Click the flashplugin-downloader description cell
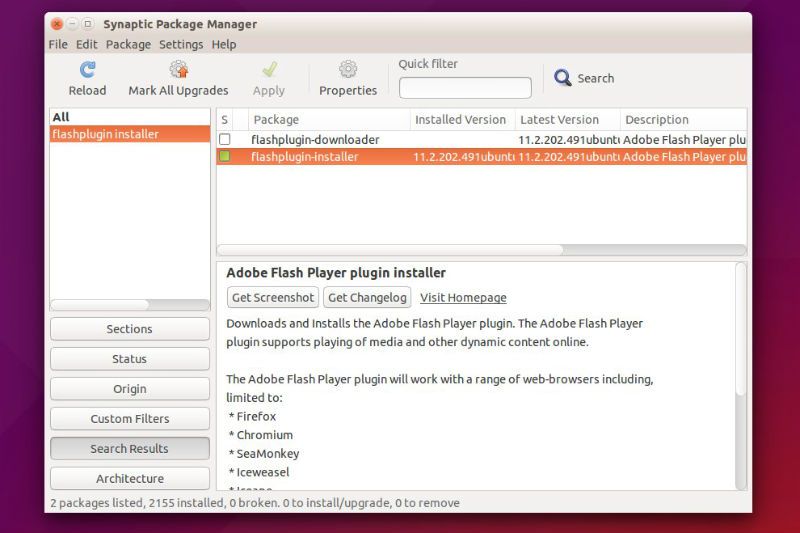This screenshot has height=533, width=800. point(684,140)
